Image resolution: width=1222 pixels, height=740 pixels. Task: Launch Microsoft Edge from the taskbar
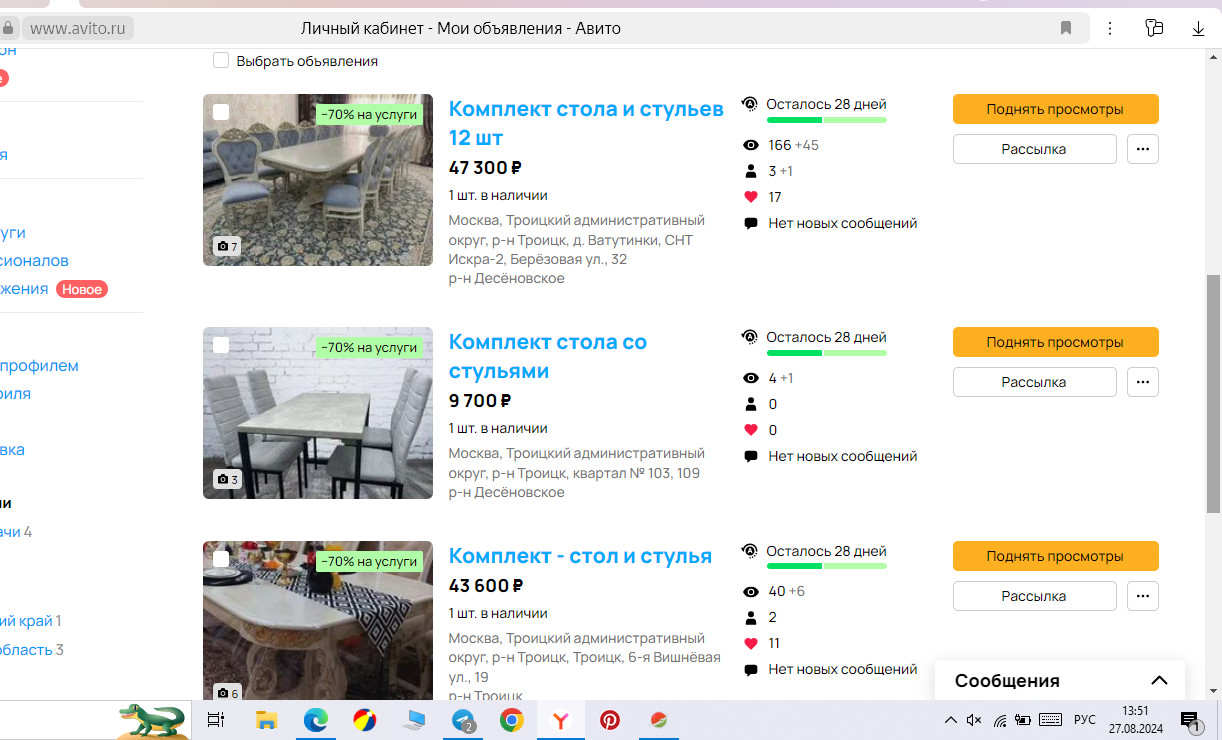(x=316, y=720)
